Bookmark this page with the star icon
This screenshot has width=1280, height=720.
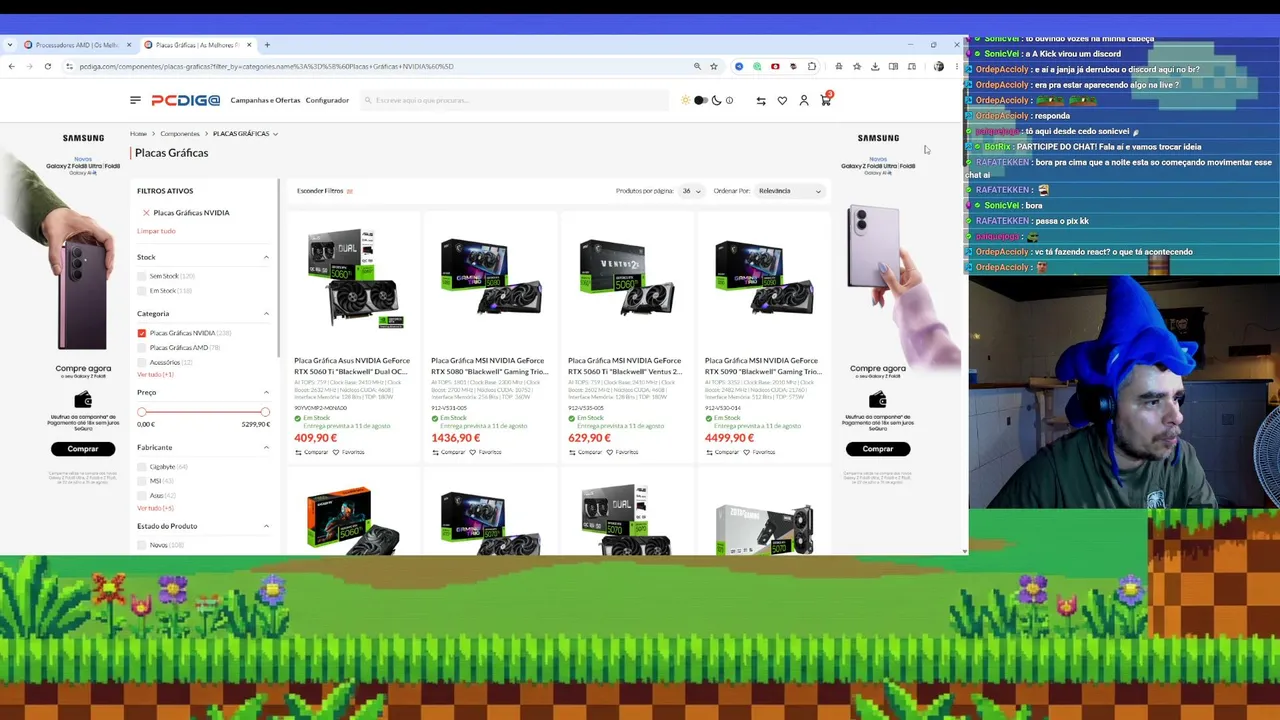713,66
